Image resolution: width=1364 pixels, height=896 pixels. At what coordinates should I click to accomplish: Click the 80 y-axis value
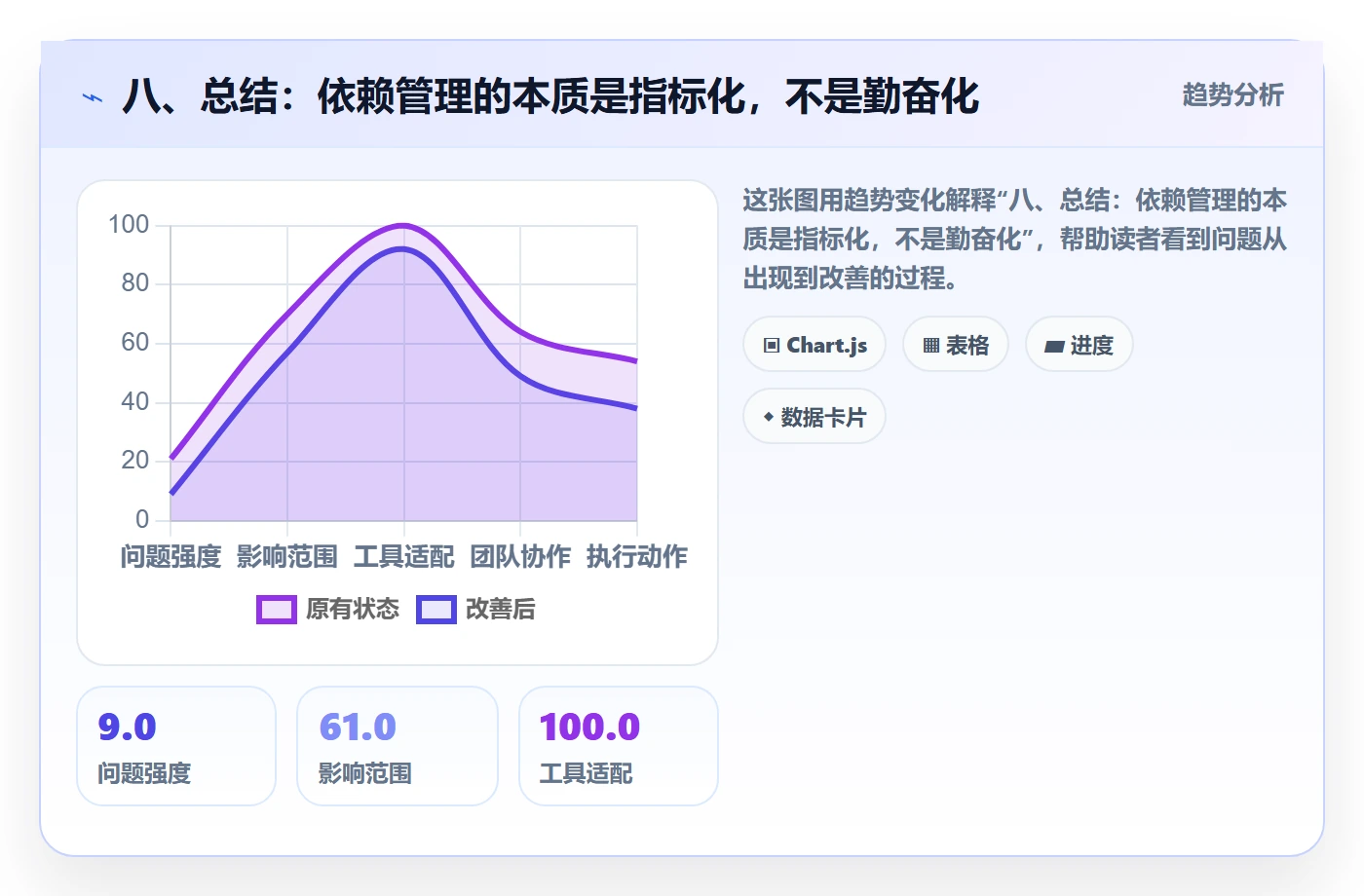point(135,283)
